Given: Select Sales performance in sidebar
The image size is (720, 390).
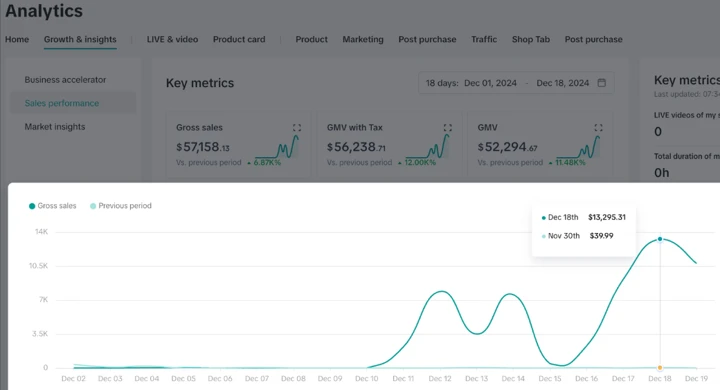Looking at the screenshot, I should pos(73,103).
